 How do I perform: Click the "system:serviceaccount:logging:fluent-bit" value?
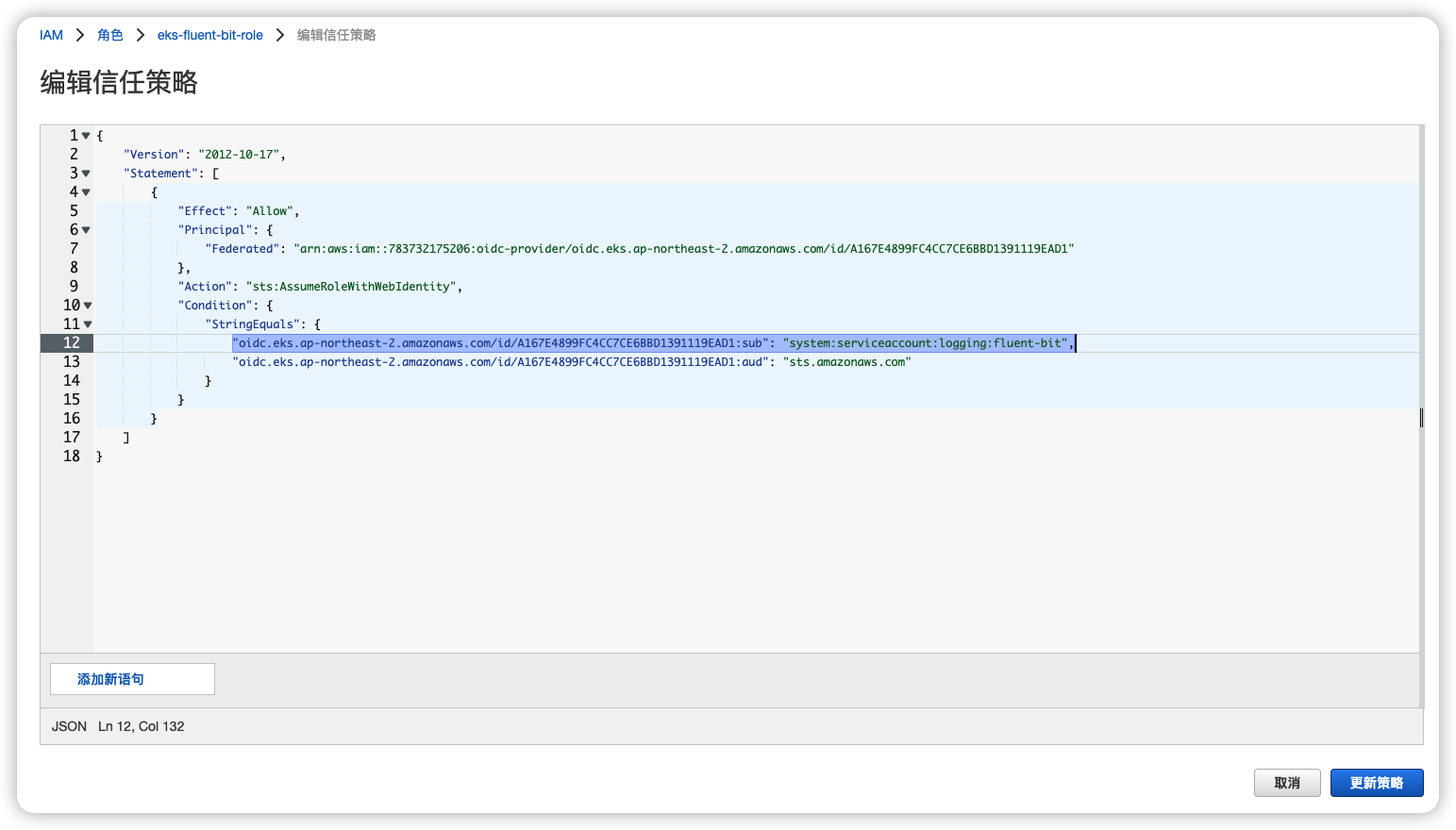926,343
